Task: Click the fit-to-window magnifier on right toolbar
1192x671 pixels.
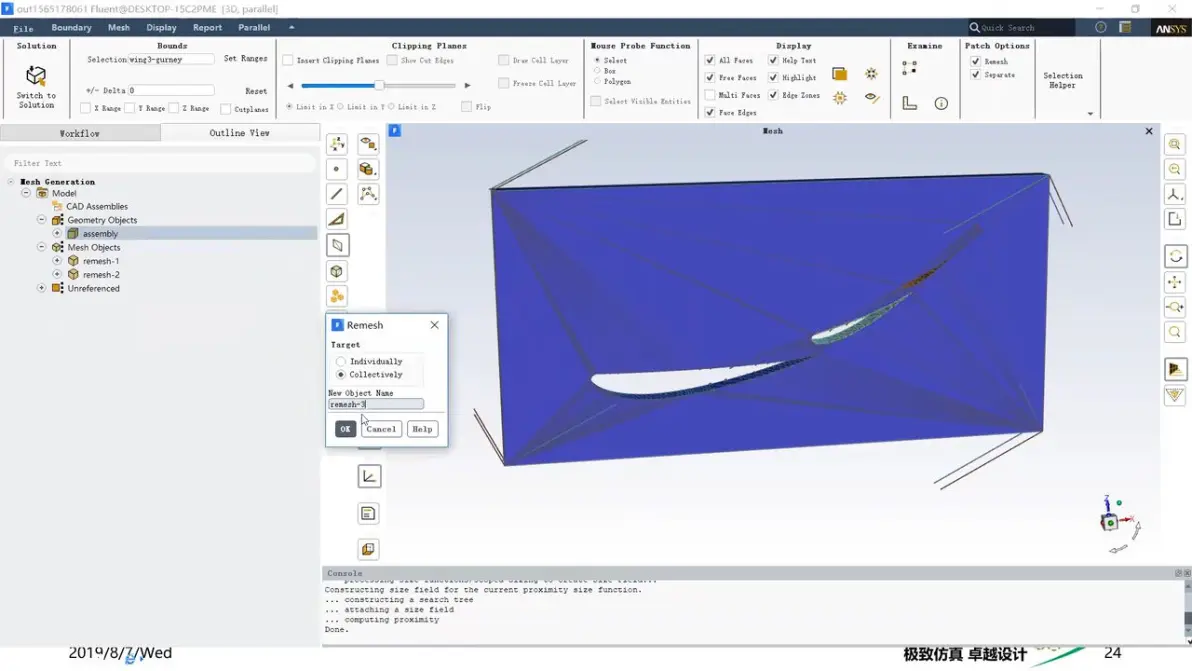Action: (x=1175, y=332)
